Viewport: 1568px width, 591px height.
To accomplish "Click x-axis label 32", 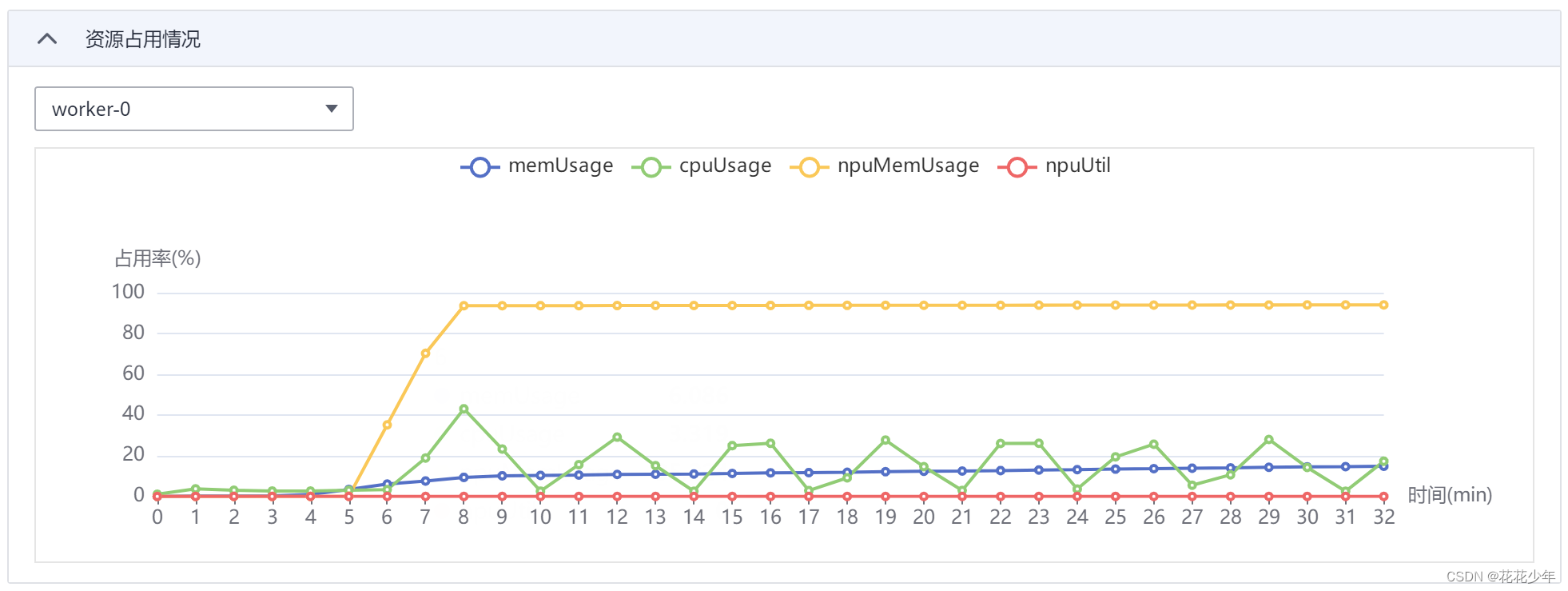I will tap(1384, 517).
